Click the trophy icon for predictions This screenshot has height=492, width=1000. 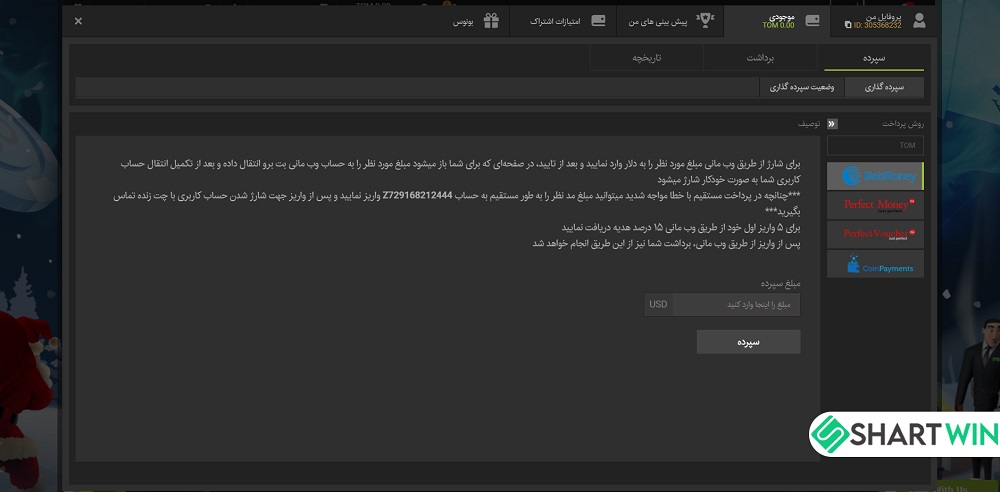click(x=705, y=20)
